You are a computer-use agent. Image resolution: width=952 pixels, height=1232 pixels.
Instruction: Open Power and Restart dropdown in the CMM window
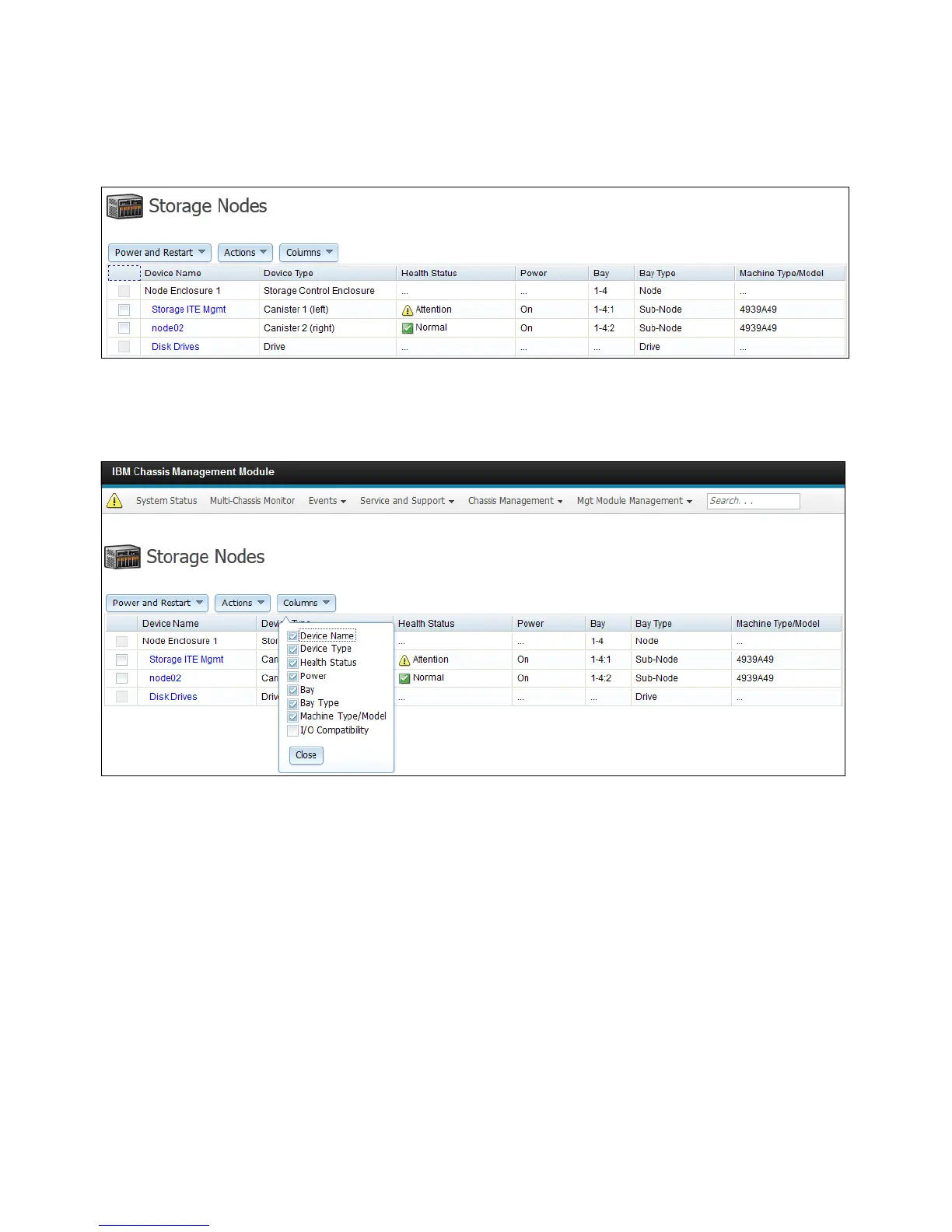[x=157, y=603]
